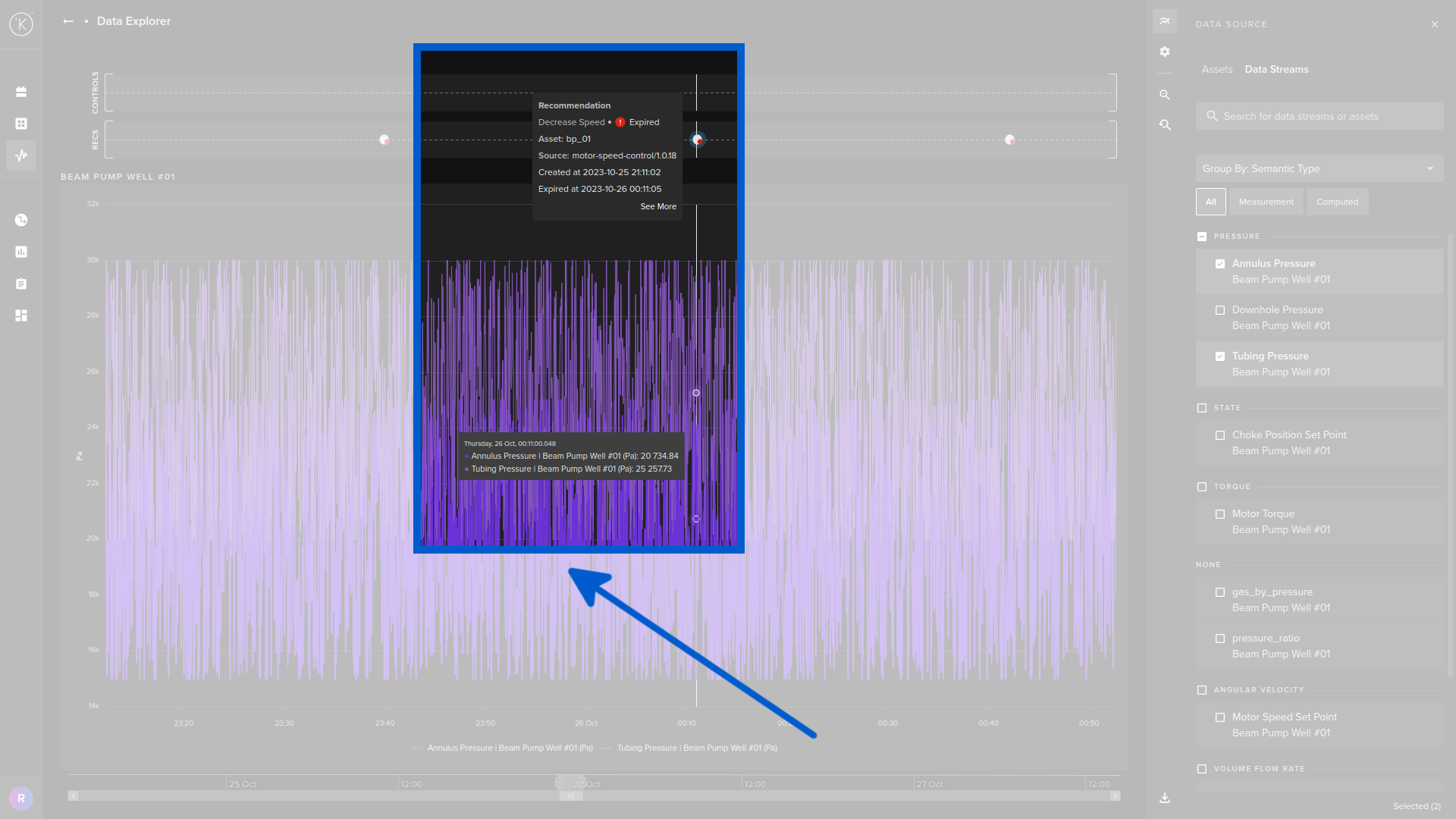Check the Motor Torque data stream

click(x=1220, y=514)
